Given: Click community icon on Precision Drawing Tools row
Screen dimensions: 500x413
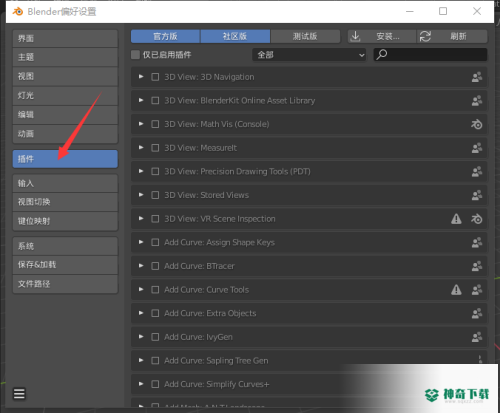Looking at the screenshot, I should 477,172.
